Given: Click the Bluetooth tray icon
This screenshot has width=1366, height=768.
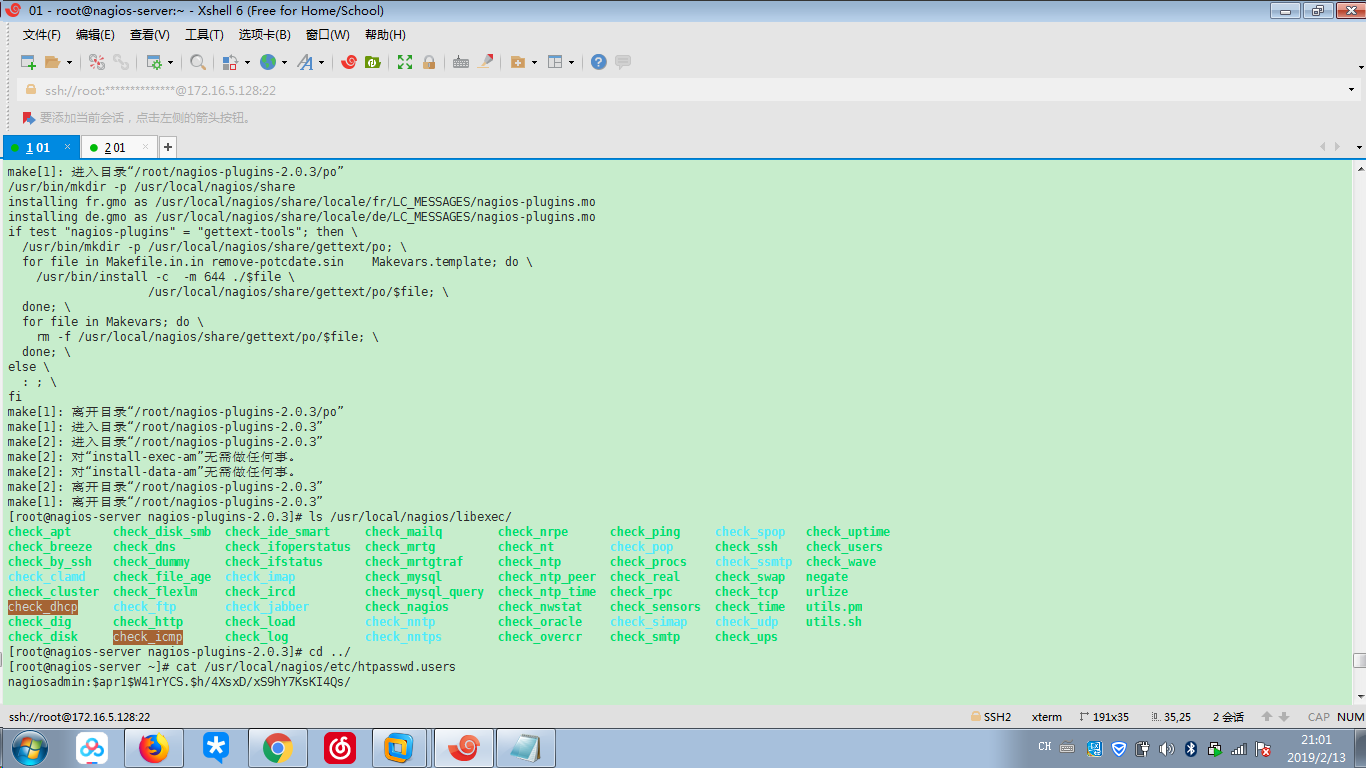Looking at the screenshot, I should [x=1191, y=748].
